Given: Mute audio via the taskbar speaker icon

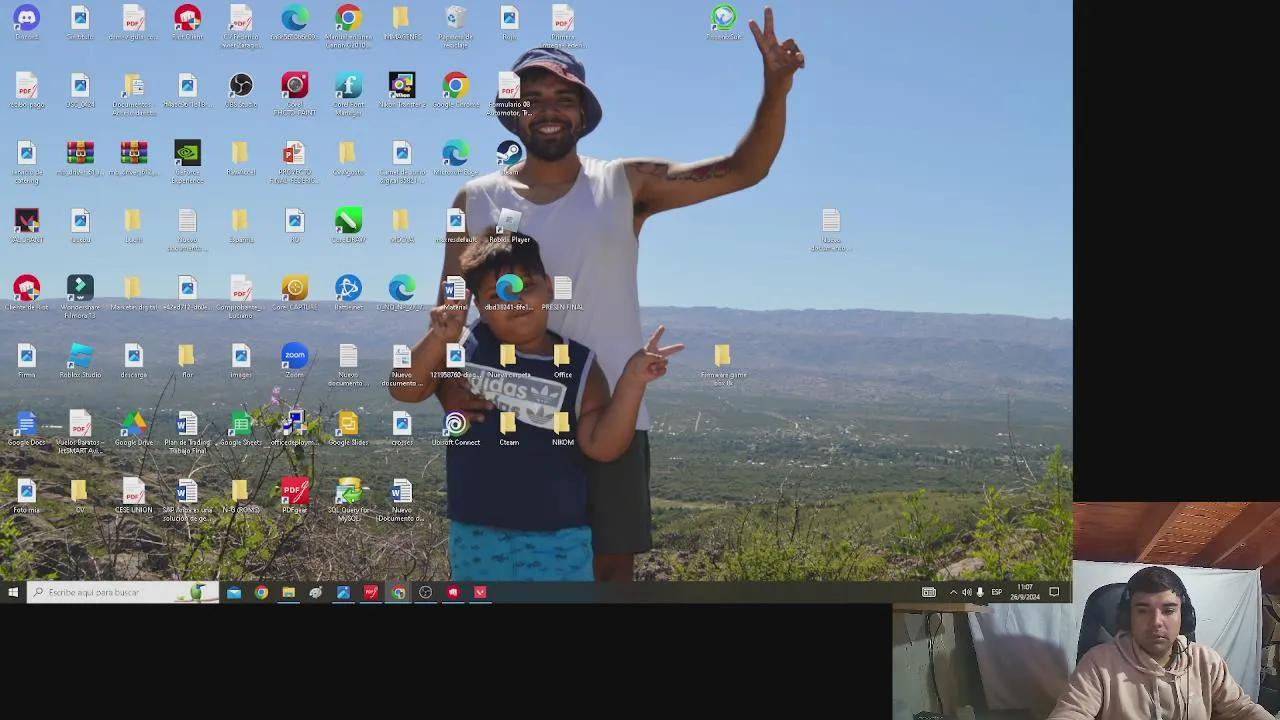Looking at the screenshot, I should [x=967, y=592].
